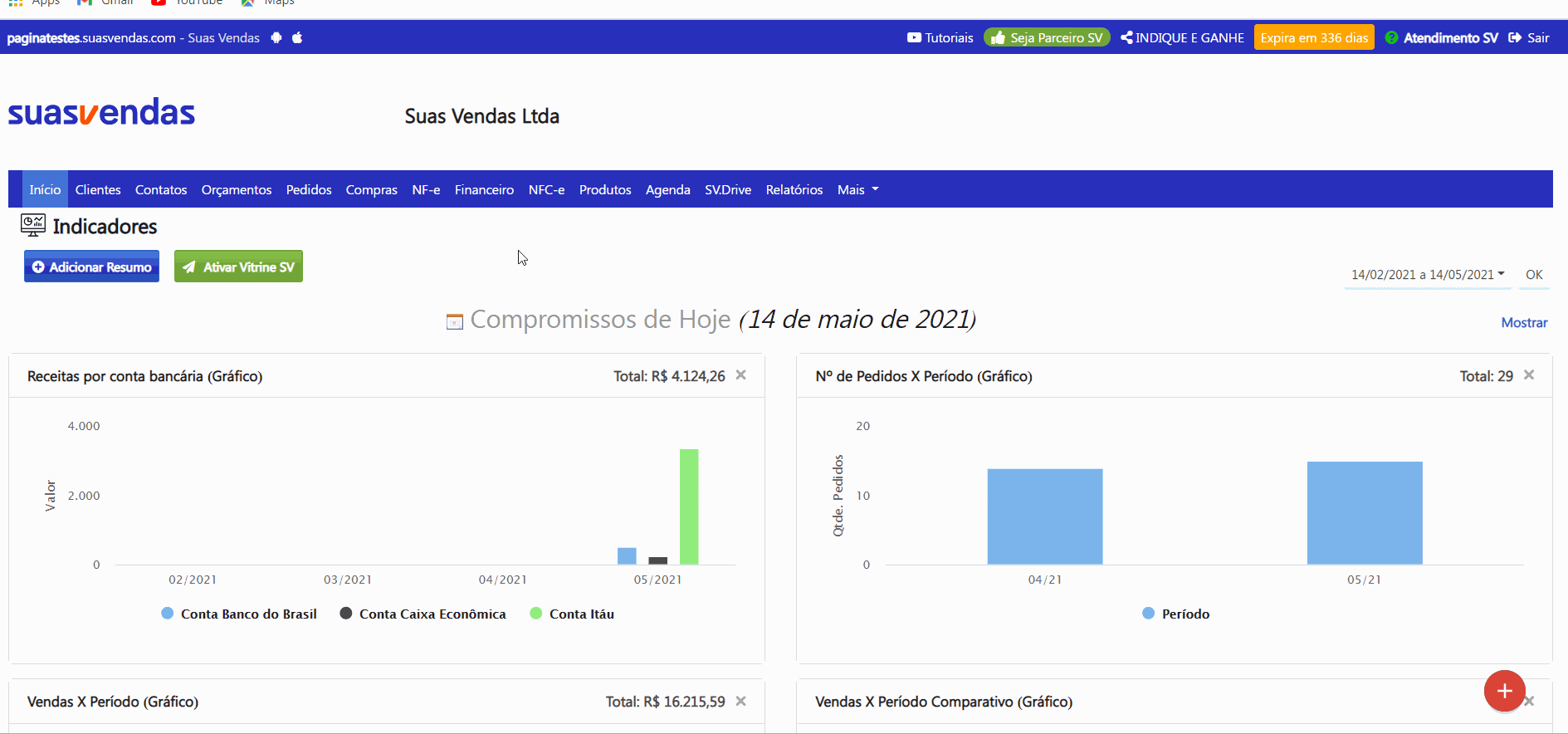Click the Total: R$ 4.124,26 text

[669, 376]
